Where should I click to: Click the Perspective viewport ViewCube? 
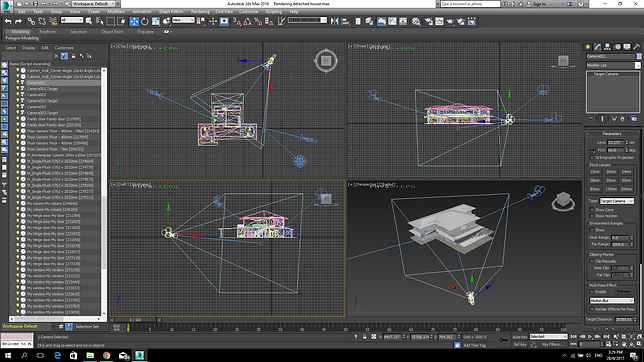pos(563,201)
